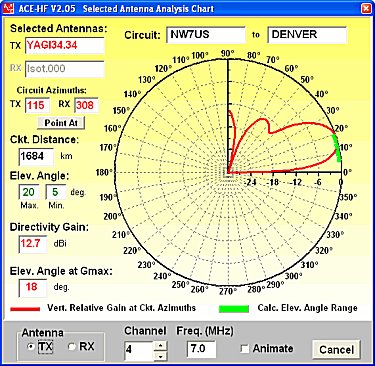Click the Freq. (MHz) field showing 7.0
Screen dimensions: 375x366
[201, 349]
